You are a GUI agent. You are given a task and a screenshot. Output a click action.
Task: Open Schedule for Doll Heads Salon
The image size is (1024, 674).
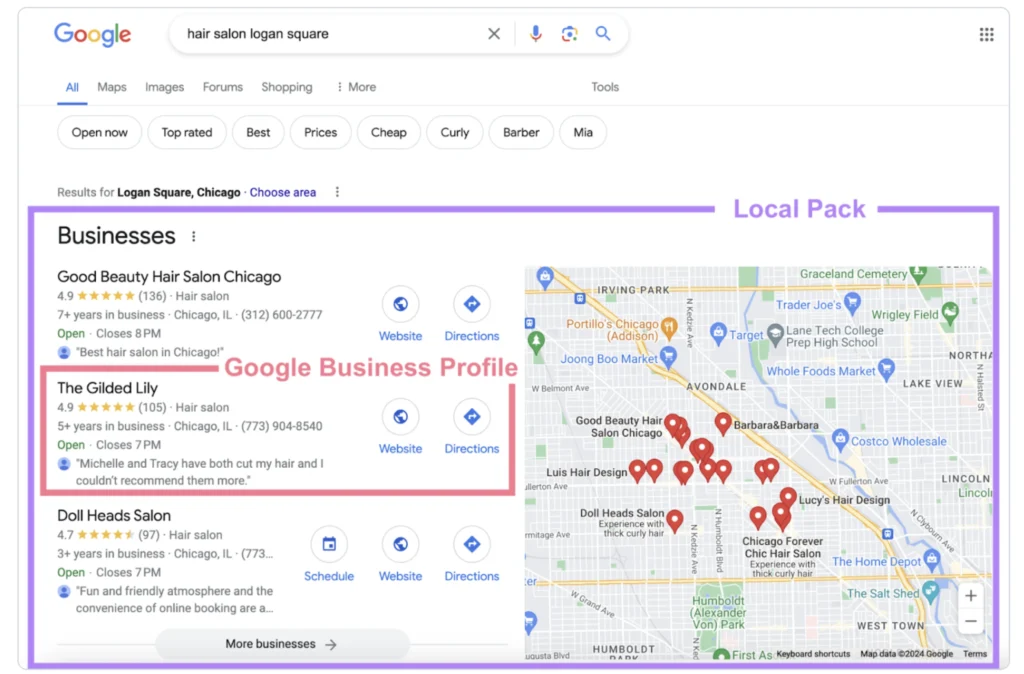tap(329, 545)
